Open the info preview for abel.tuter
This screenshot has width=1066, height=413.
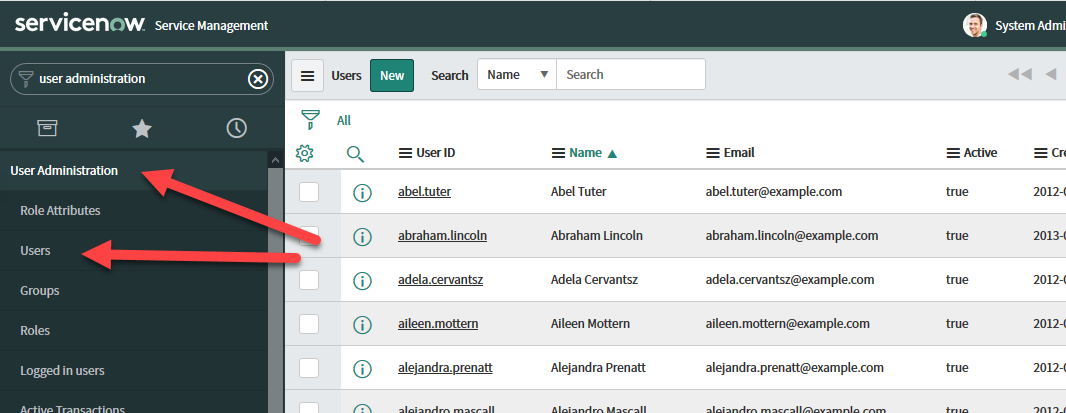point(363,192)
